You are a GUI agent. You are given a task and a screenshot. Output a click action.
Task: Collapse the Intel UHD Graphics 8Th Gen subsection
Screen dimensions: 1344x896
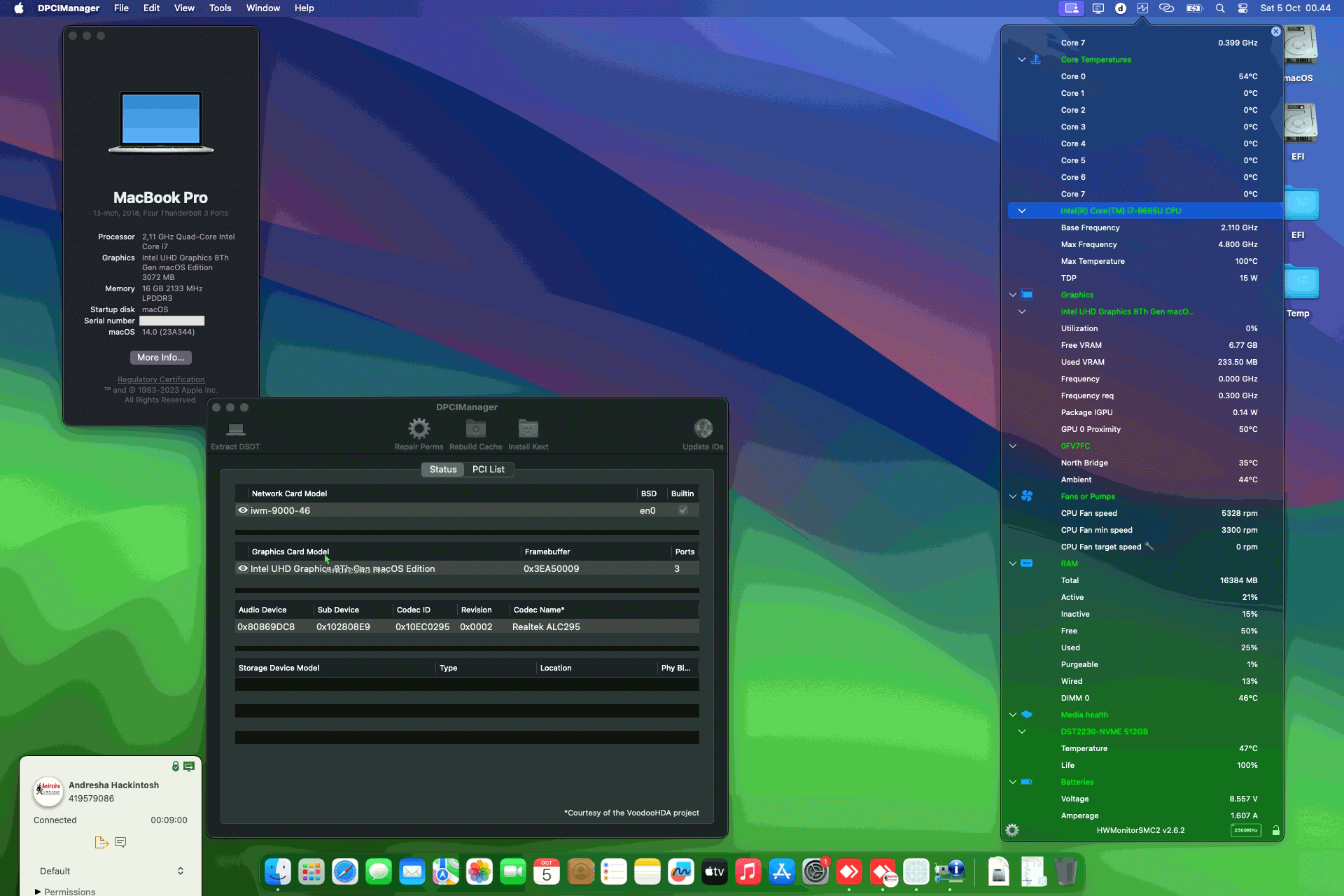(x=1022, y=311)
